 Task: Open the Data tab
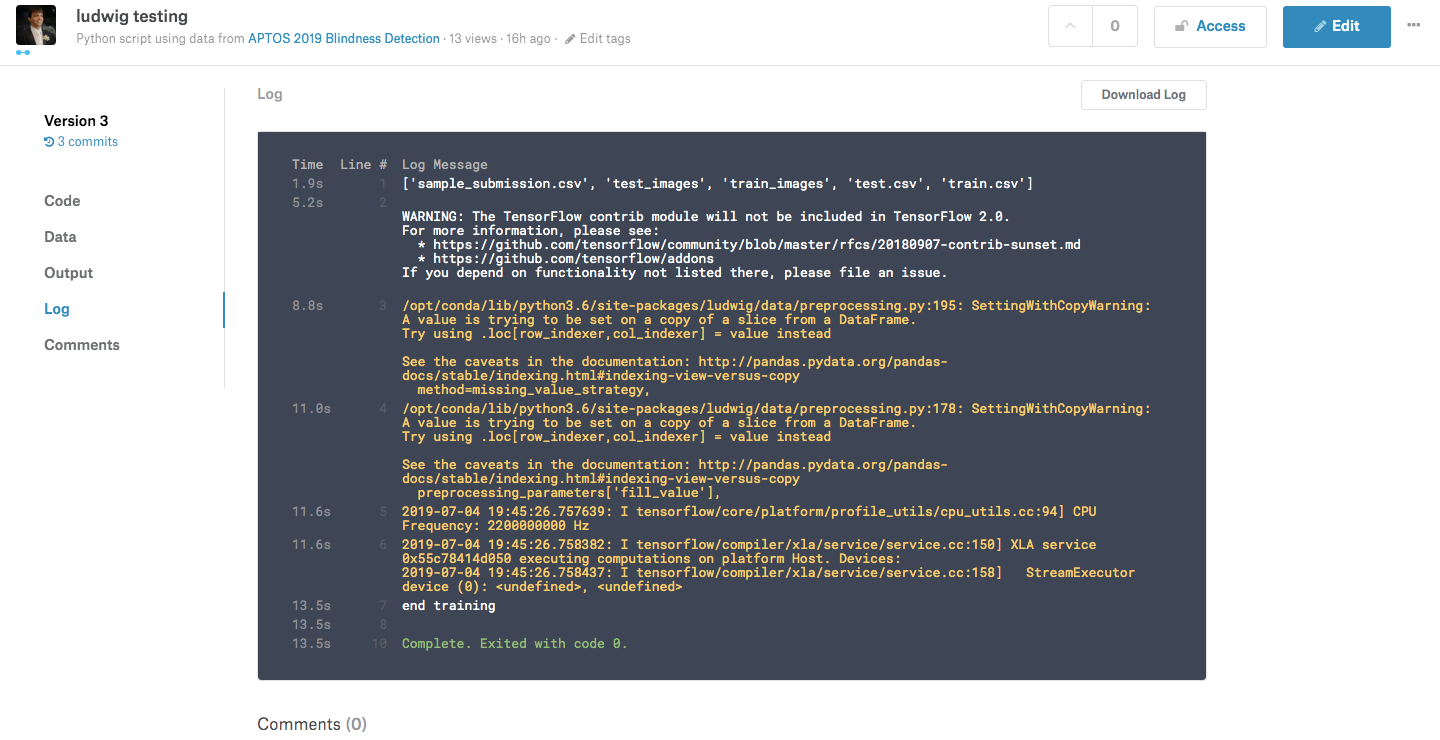coord(60,236)
